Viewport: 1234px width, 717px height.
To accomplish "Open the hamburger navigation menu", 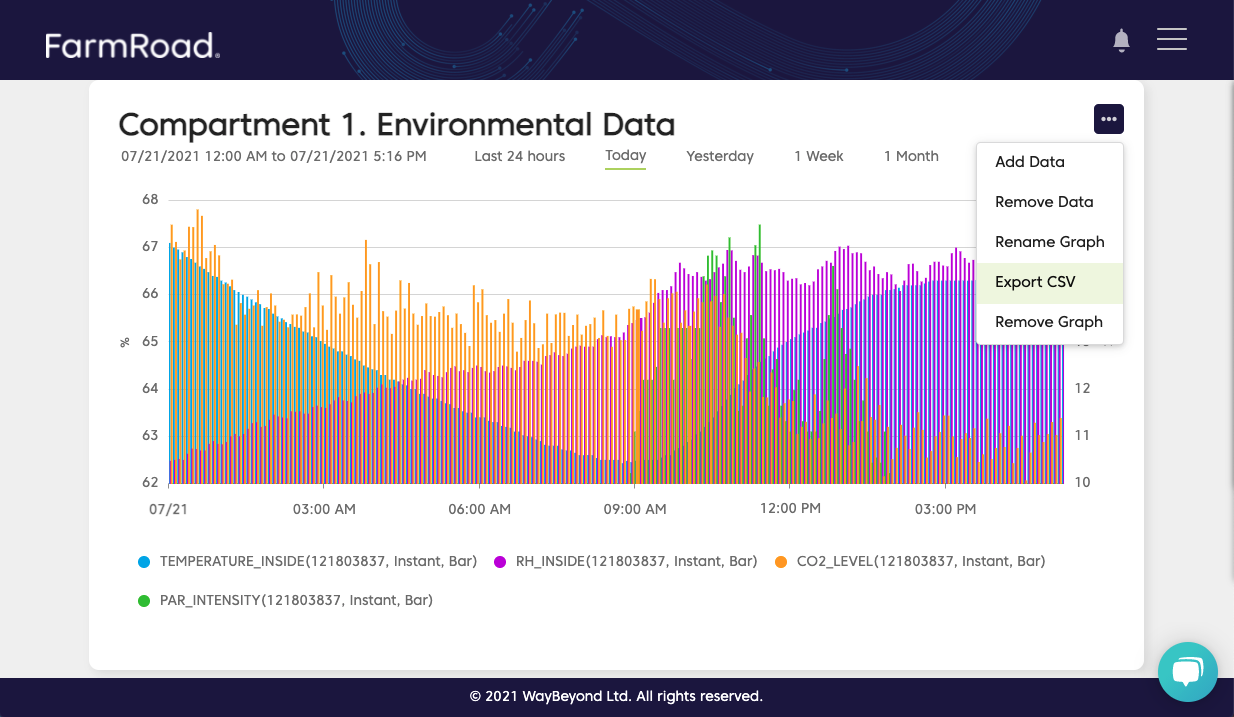I will [x=1171, y=39].
